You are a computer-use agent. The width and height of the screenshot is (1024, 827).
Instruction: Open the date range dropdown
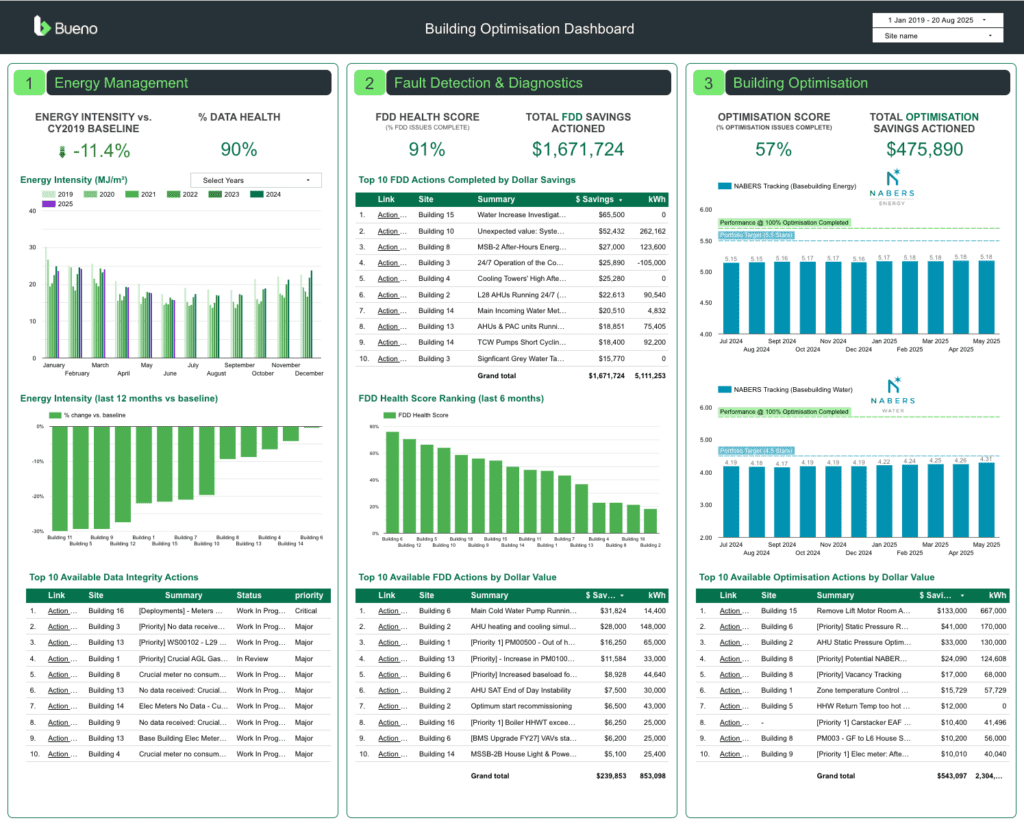pos(936,19)
